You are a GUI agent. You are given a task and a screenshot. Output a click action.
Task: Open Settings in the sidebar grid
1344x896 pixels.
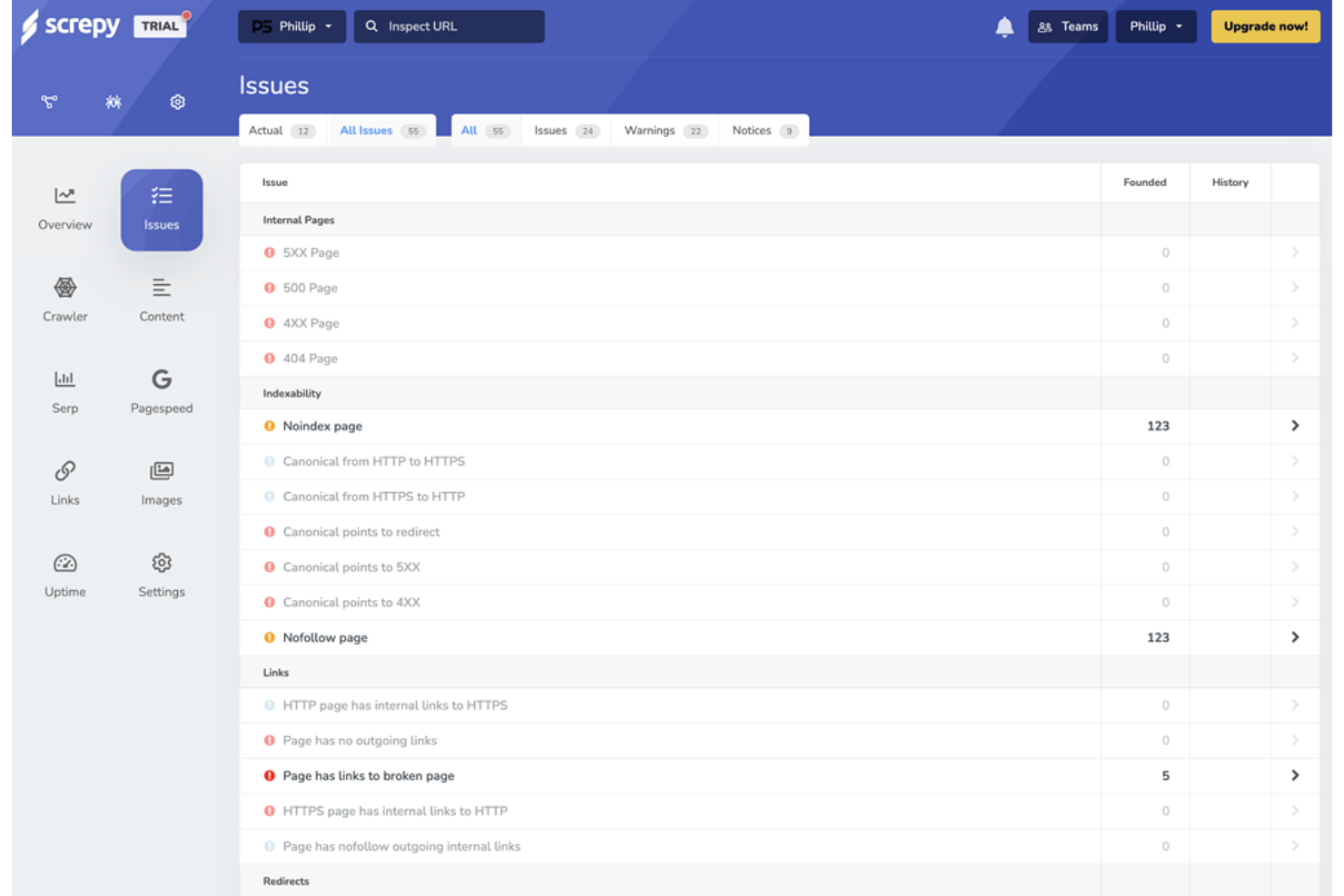click(162, 576)
